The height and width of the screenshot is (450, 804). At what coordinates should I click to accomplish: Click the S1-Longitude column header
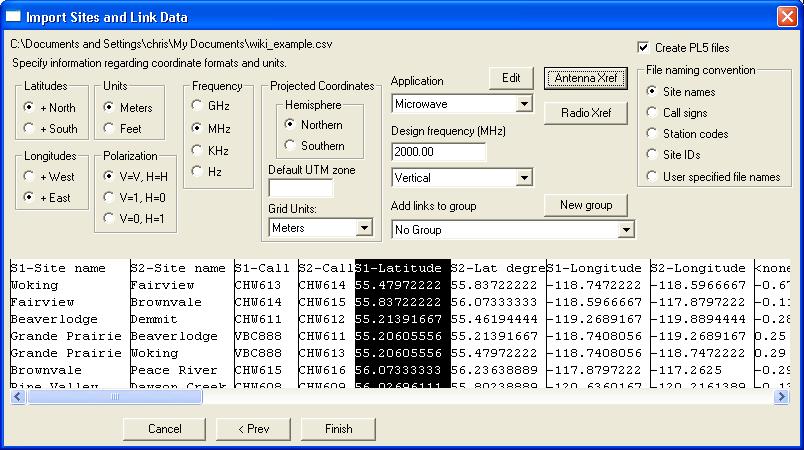click(597, 268)
